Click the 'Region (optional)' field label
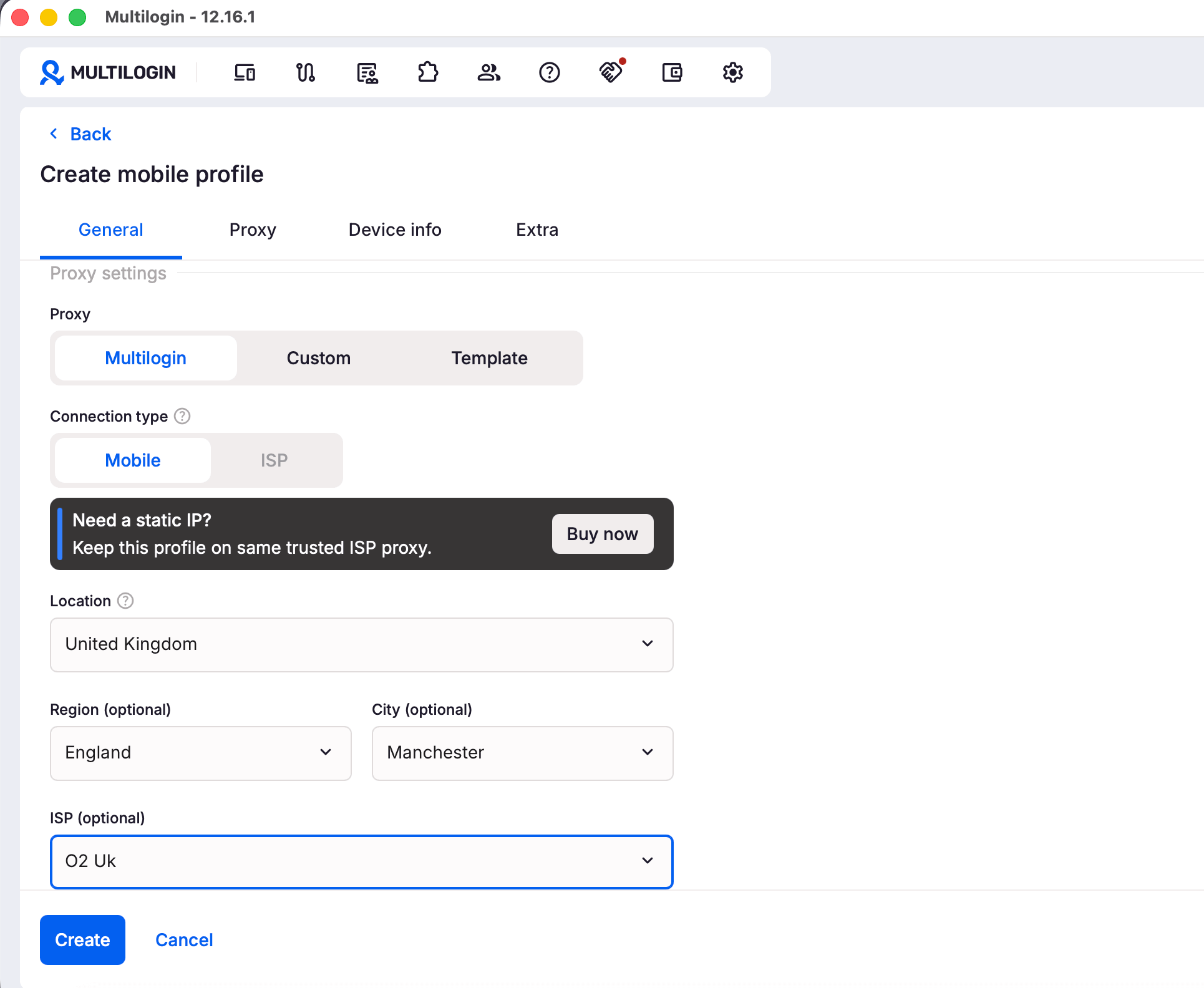The width and height of the screenshot is (1204, 988). coord(110,709)
